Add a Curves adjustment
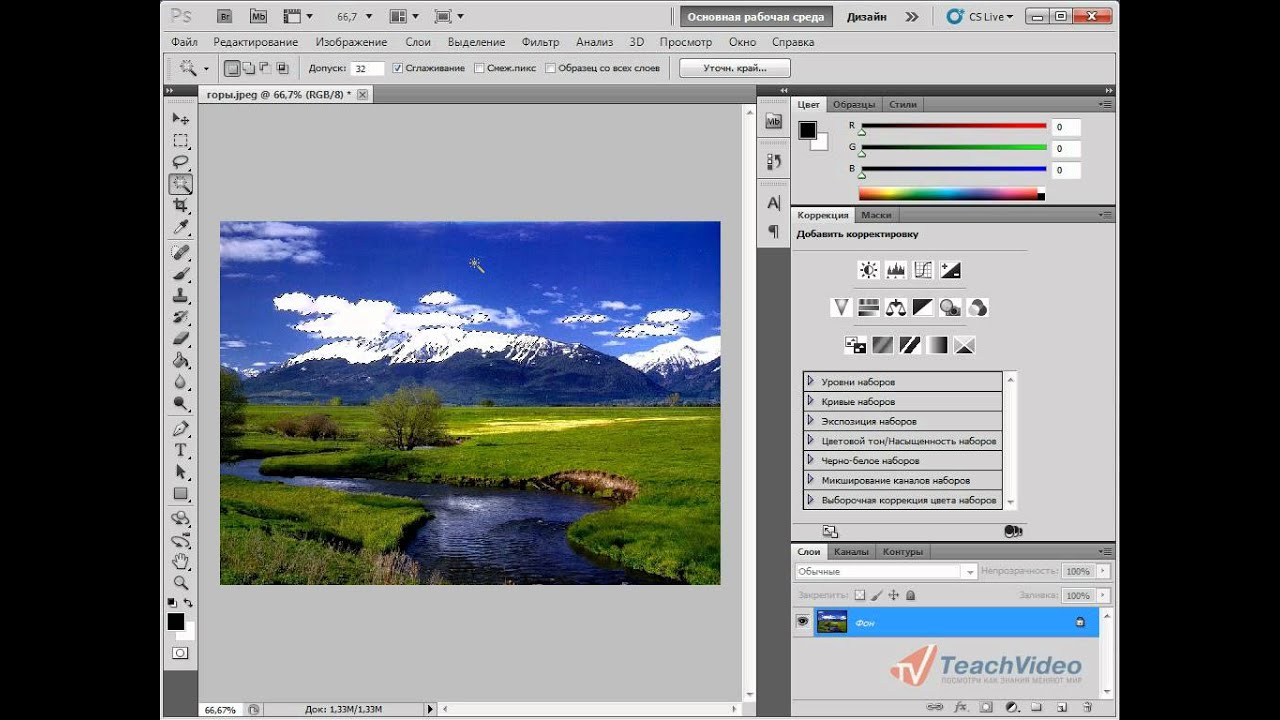1280x720 pixels. tap(922, 270)
